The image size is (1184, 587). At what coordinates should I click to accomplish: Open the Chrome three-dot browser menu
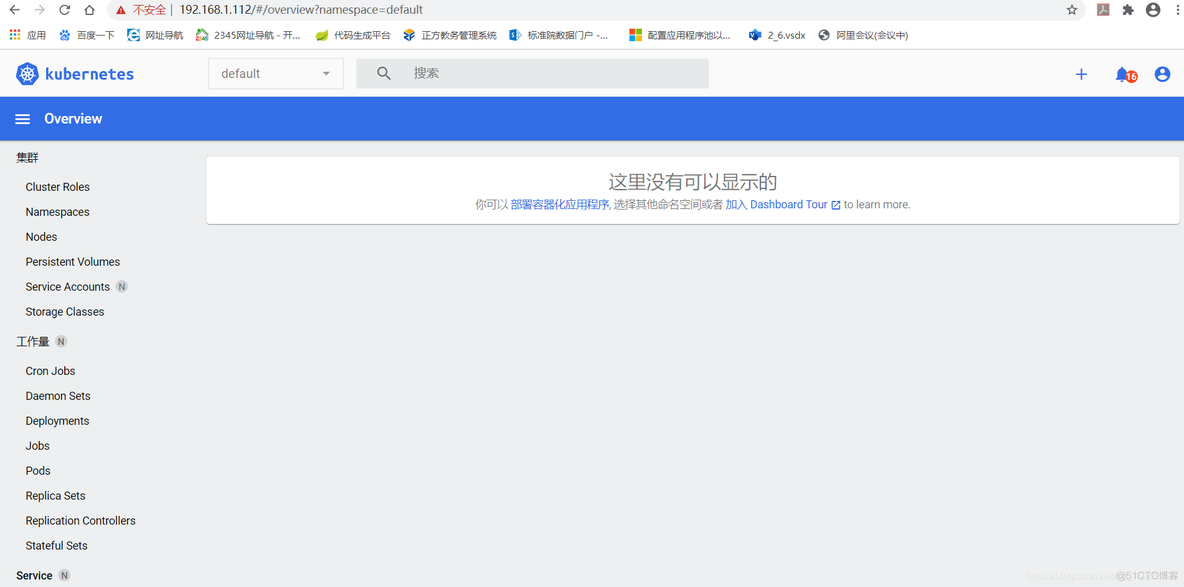click(x=1177, y=10)
